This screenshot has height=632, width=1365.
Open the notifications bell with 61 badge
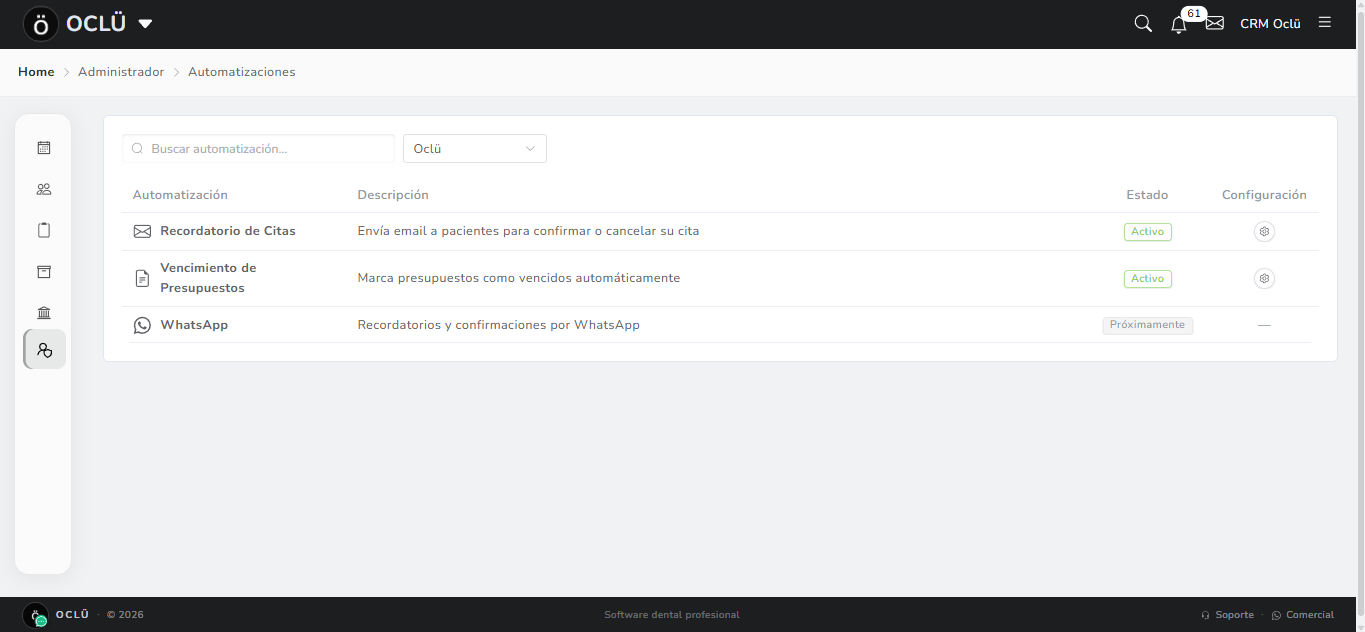(1179, 24)
